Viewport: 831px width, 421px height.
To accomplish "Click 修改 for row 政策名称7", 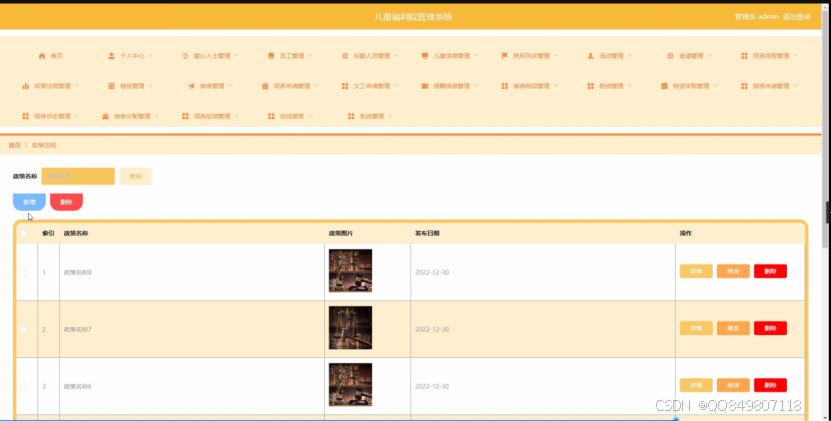I will (733, 328).
